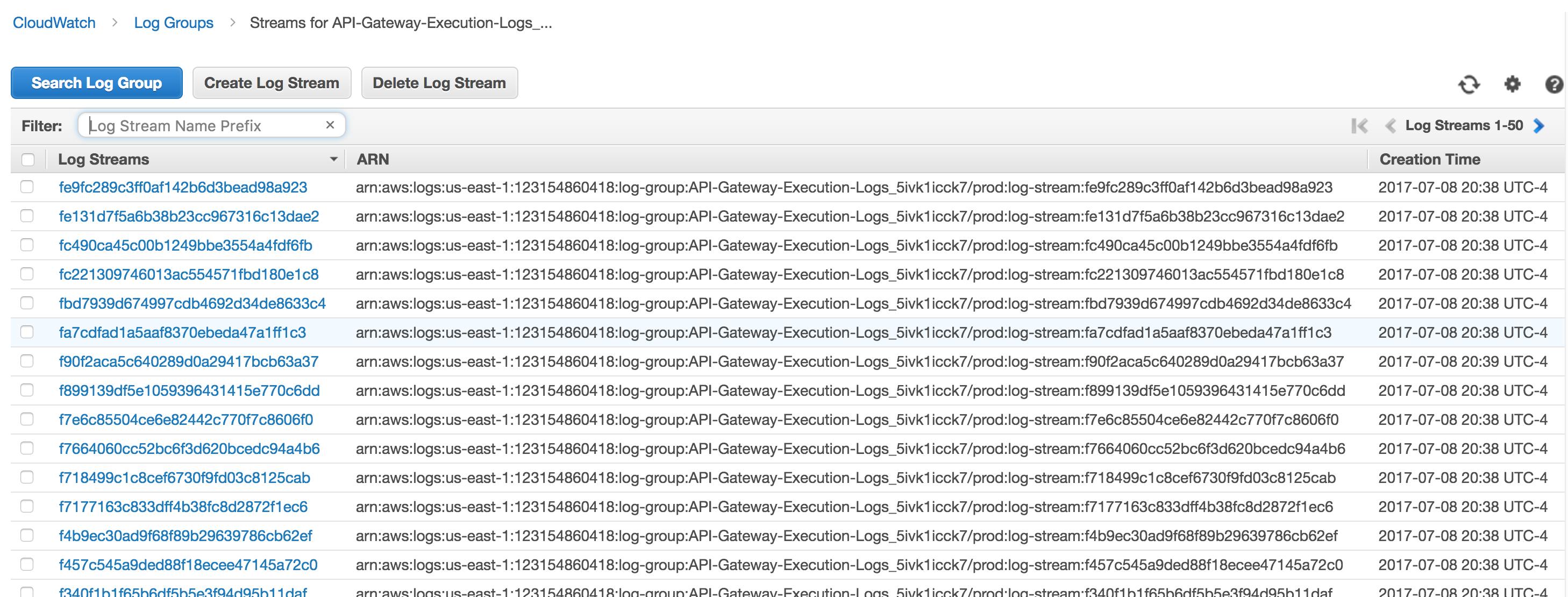This screenshot has height=597, width=1568.
Task: Check the box for stream fe9fc289c3ff0af142b6d3bead98a923
Action: coord(27,187)
